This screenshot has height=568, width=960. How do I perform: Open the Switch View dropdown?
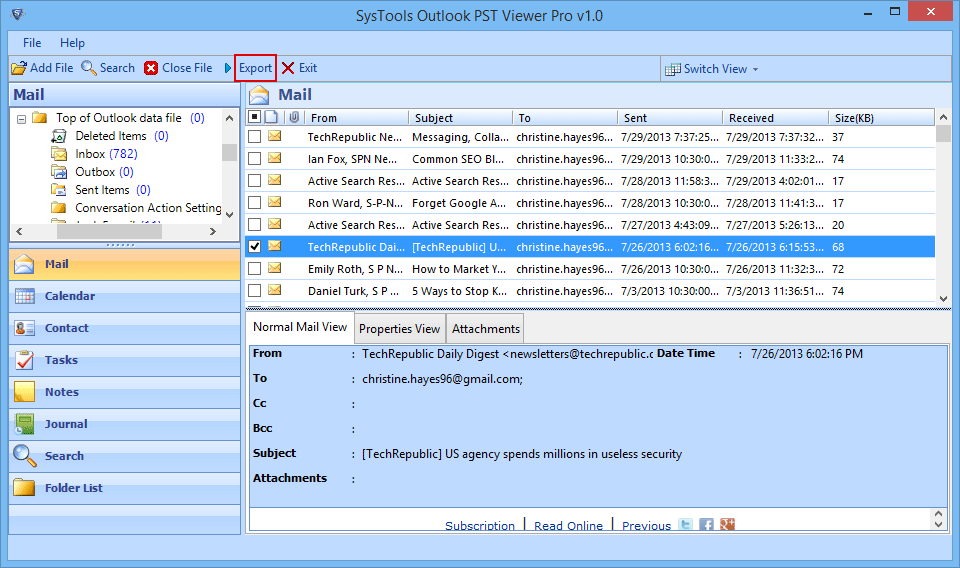click(712, 69)
